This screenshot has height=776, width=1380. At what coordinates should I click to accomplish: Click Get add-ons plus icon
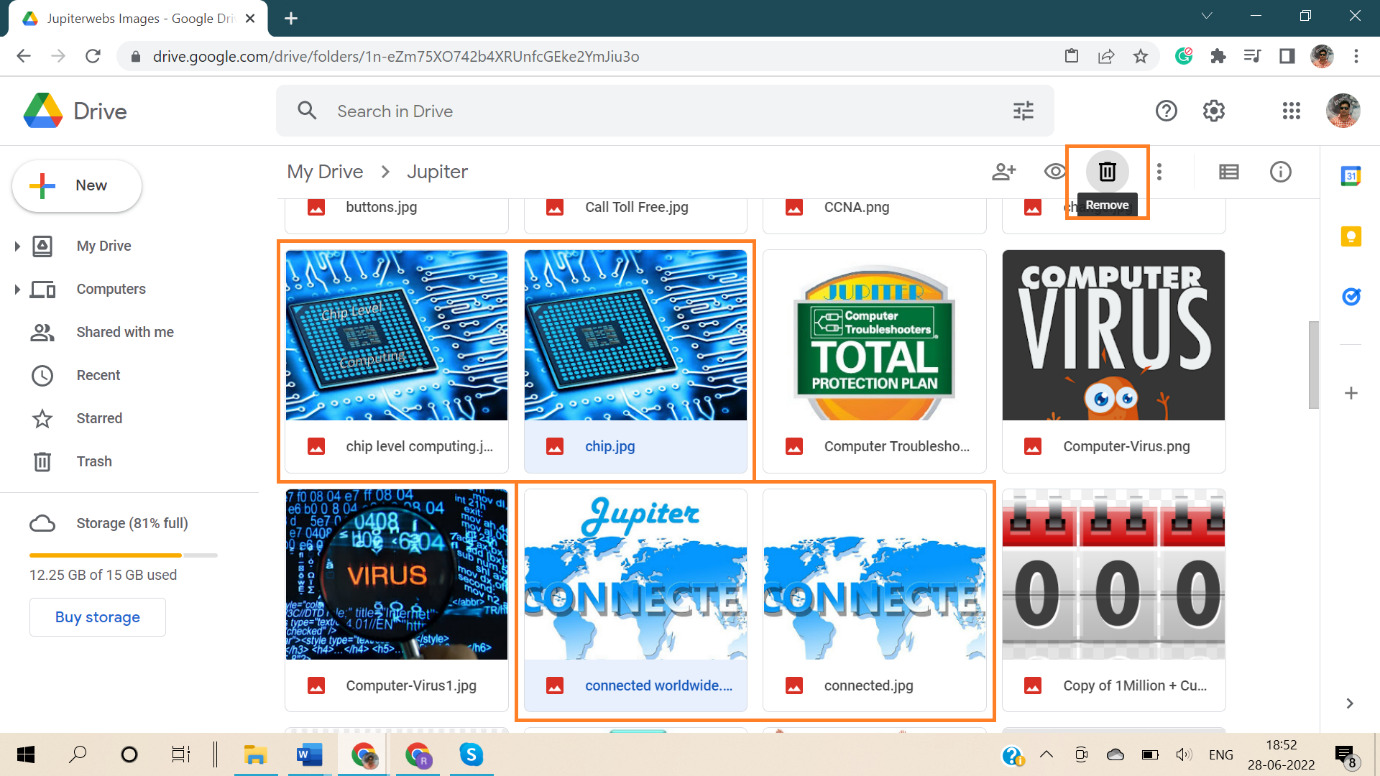[1351, 393]
